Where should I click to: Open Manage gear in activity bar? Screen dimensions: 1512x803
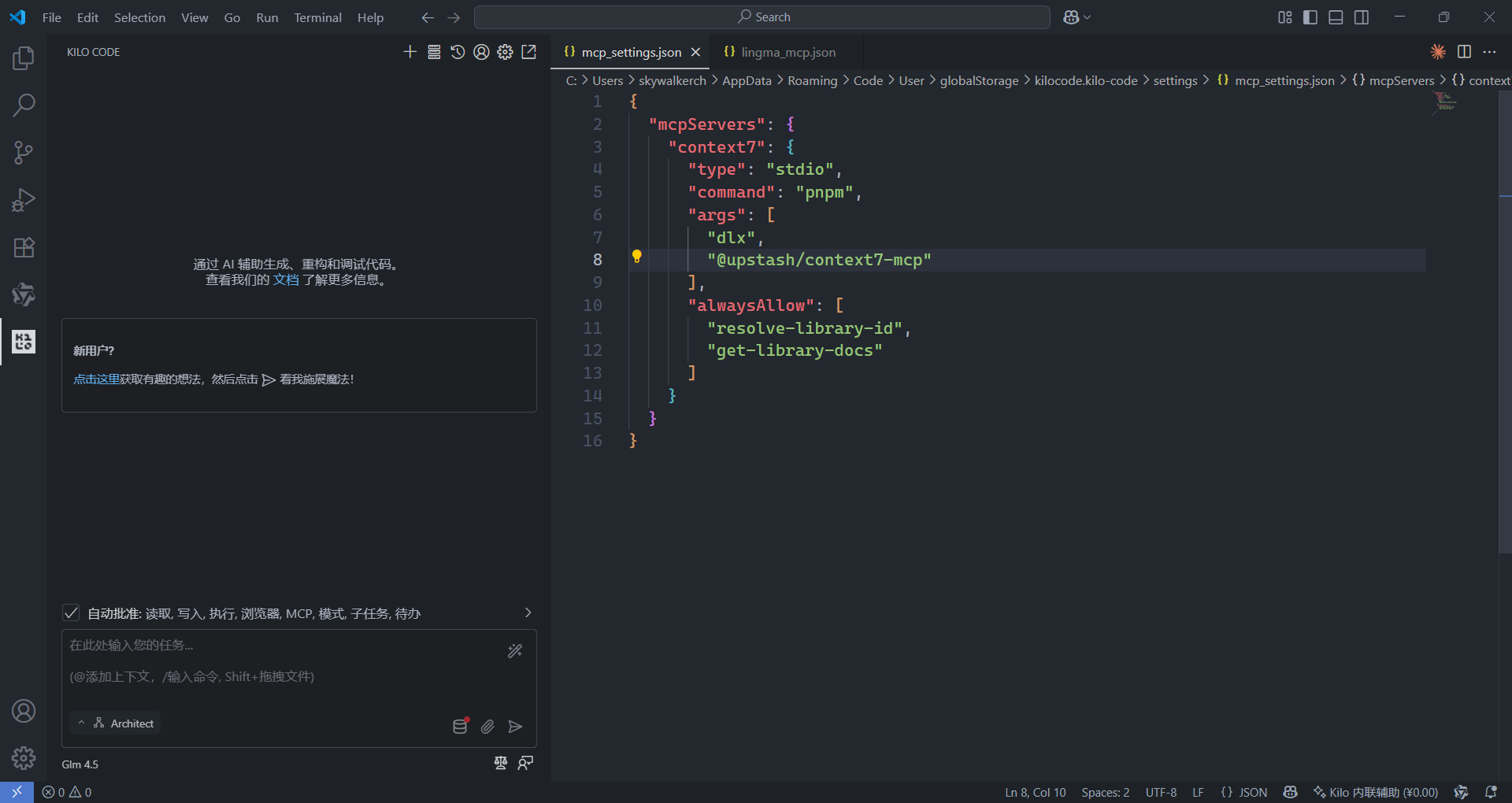coord(24,758)
